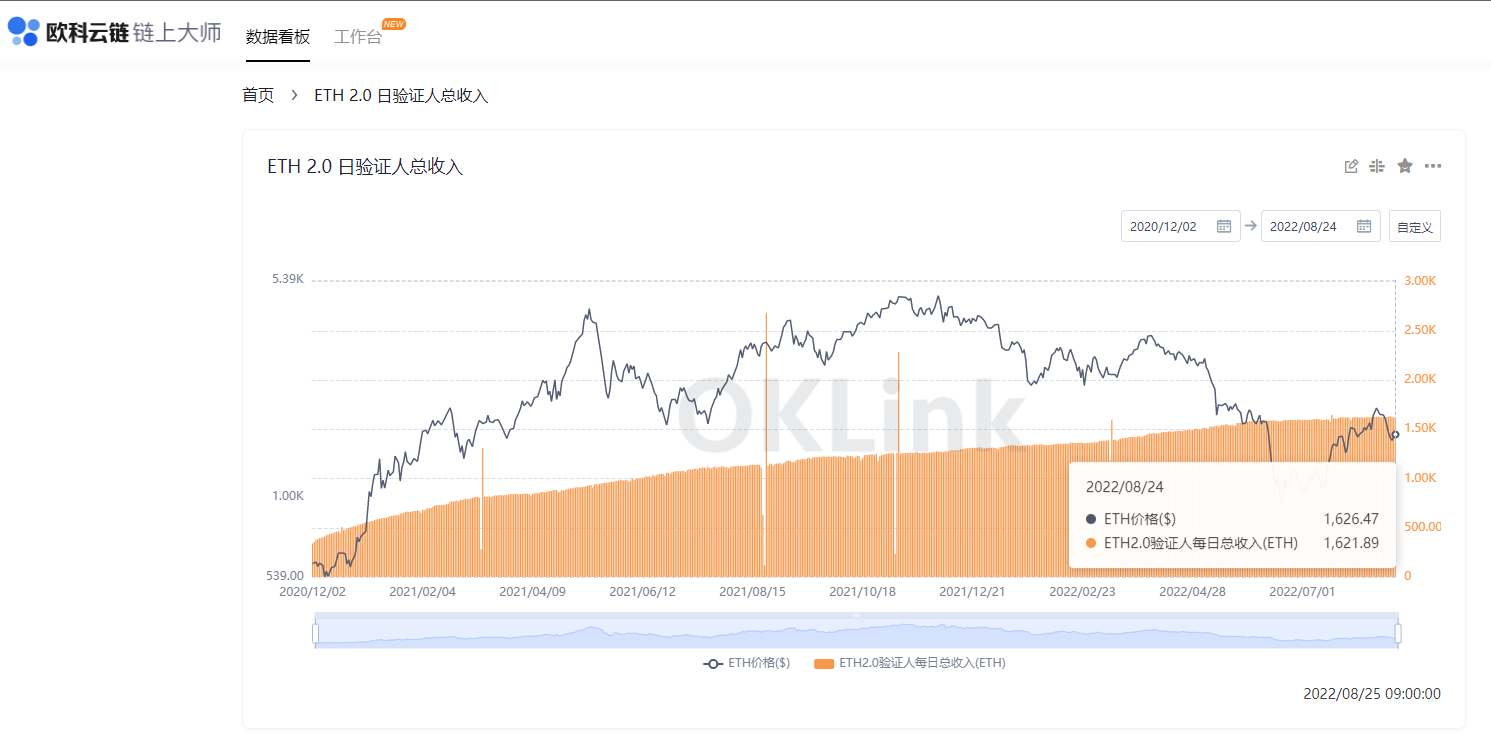Click the OKLink blue logo icon
Viewport: 1491px width, 748px height.
click(23, 32)
